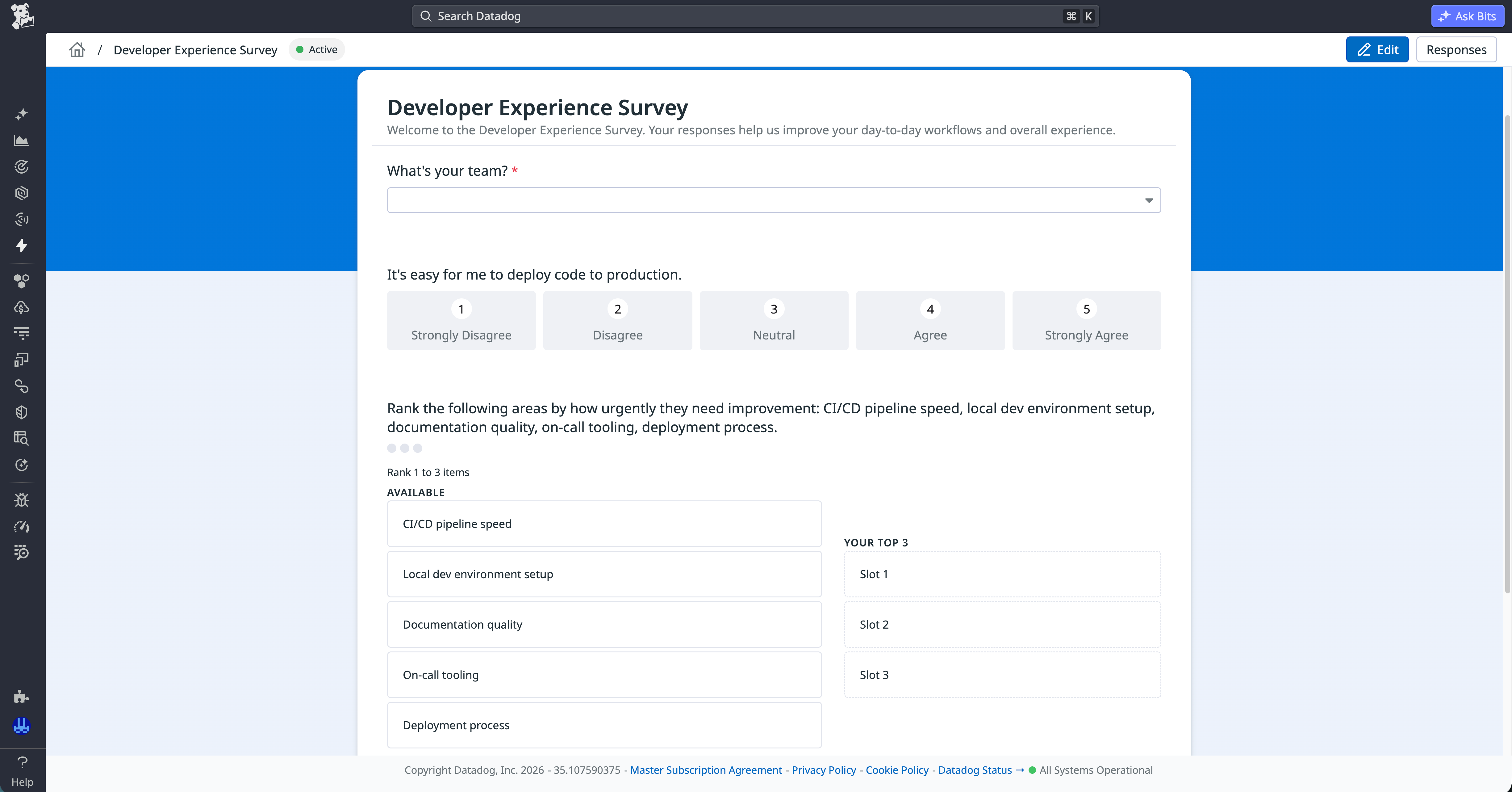
Task: Select the "On-call tooling" card
Action: point(604,675)
